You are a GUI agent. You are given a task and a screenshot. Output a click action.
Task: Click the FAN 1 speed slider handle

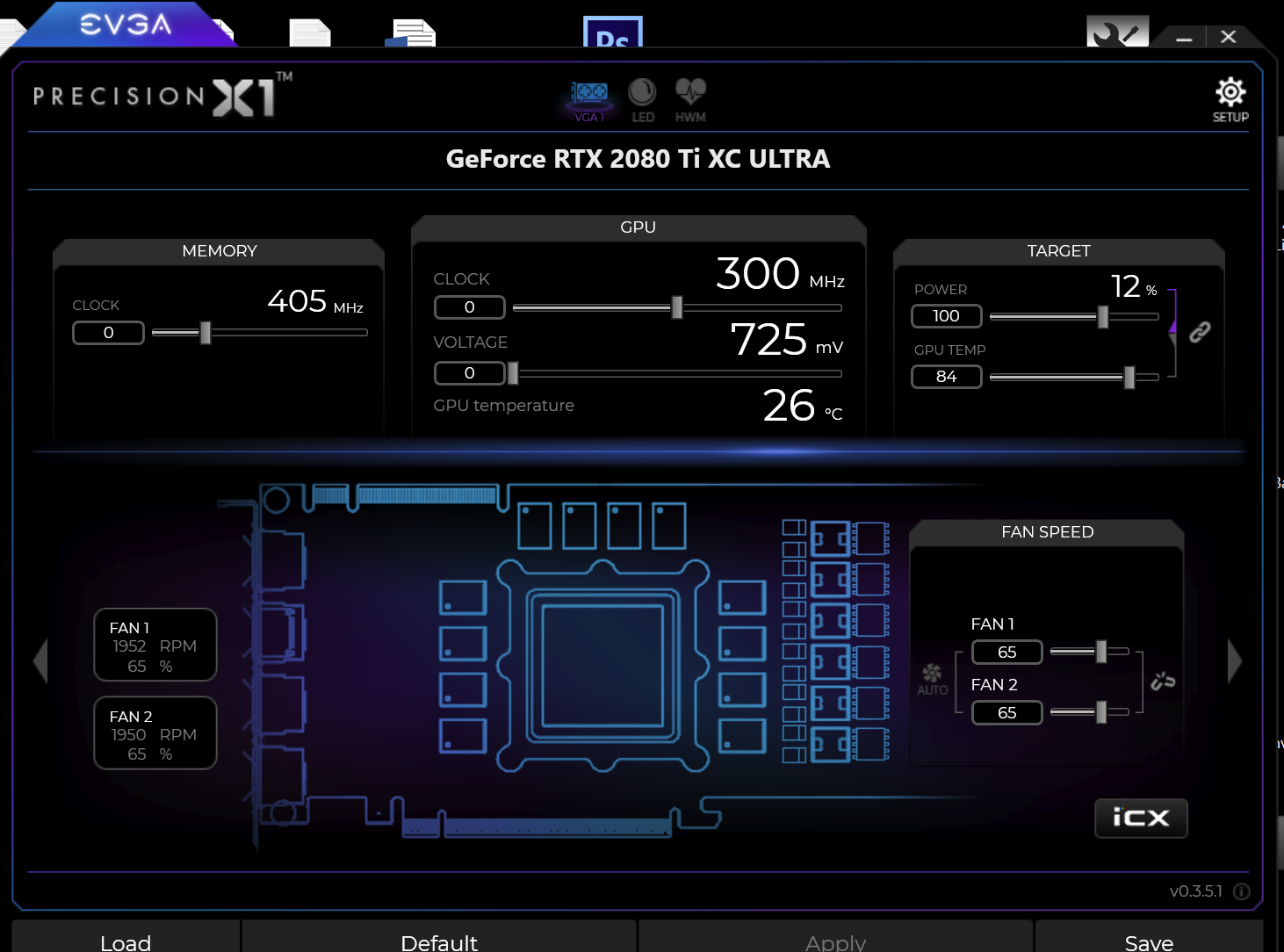click(1101, 651)
